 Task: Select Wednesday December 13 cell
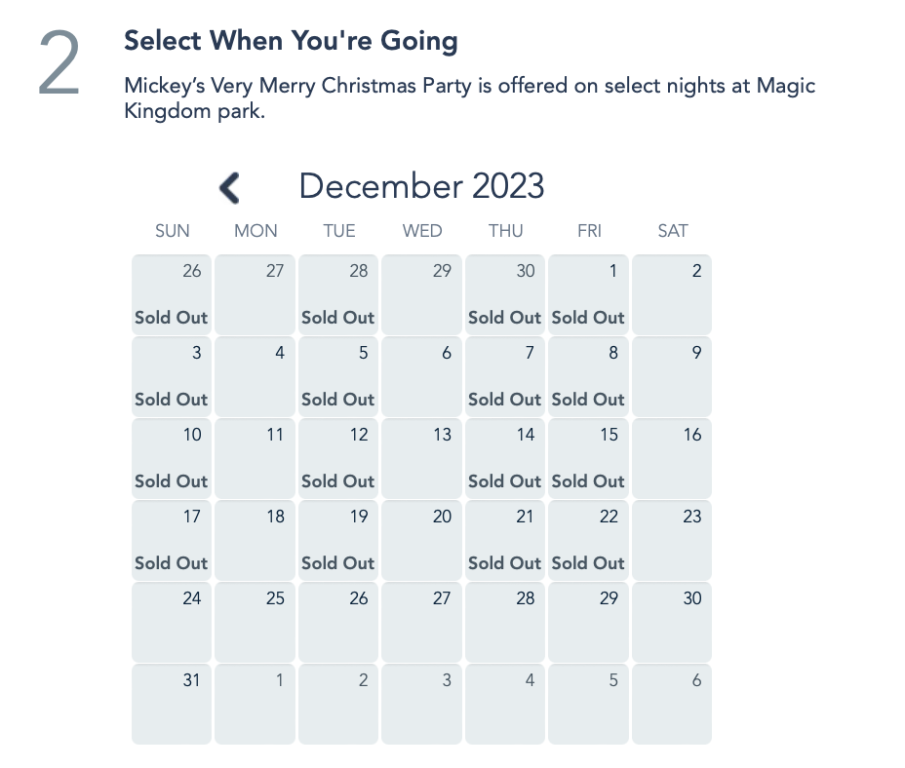click(422, 458)
